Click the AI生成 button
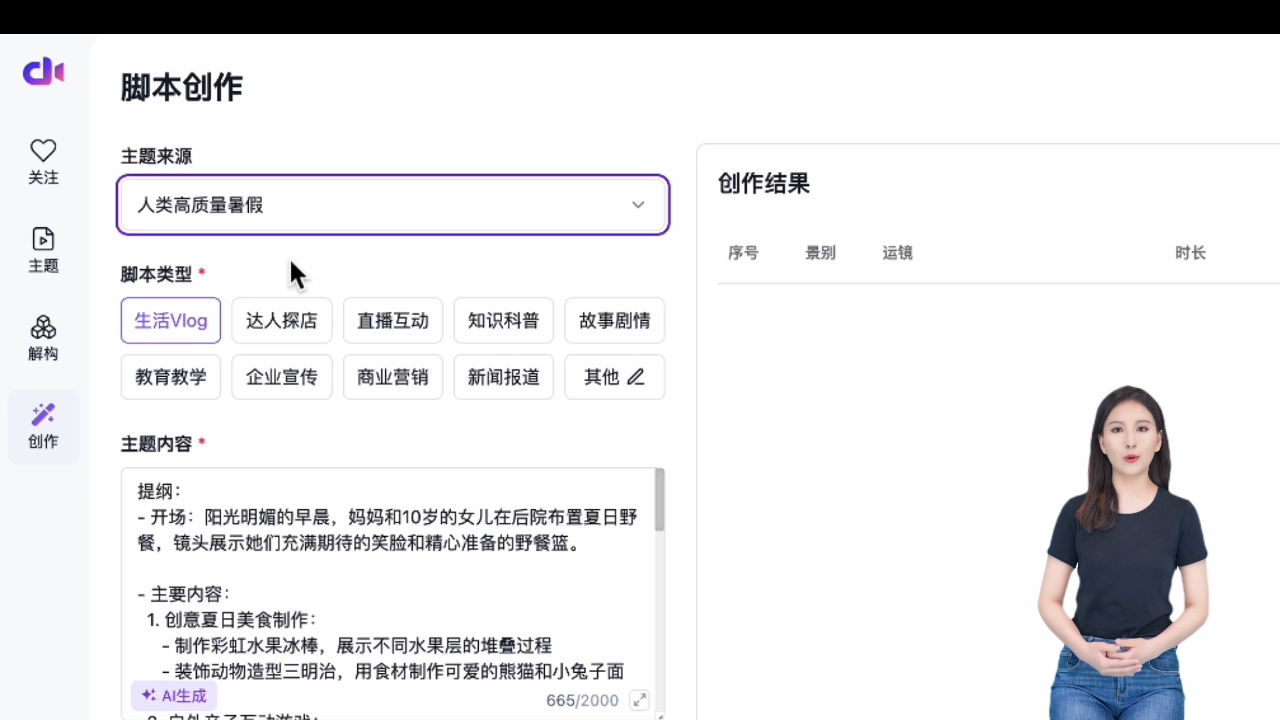The width and height of the screenshot is (1280, 720). pos(174,696)
